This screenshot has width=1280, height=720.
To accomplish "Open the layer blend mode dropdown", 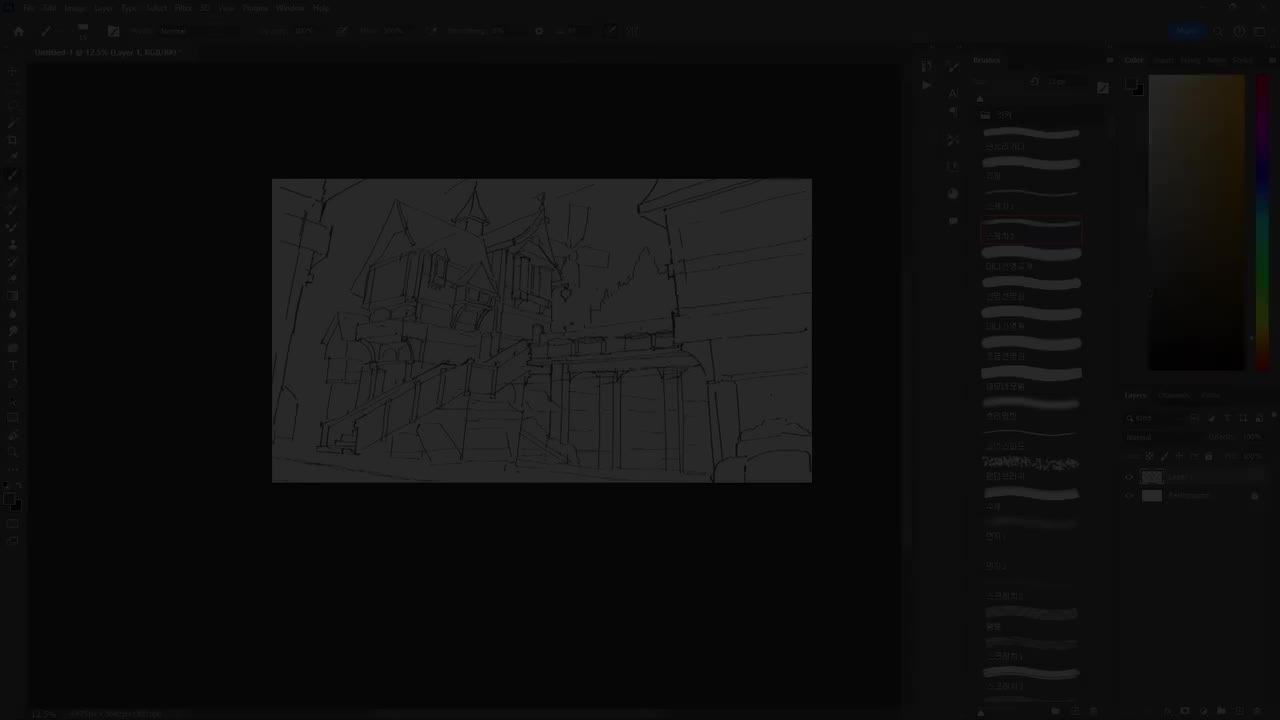I will 1161,437.
